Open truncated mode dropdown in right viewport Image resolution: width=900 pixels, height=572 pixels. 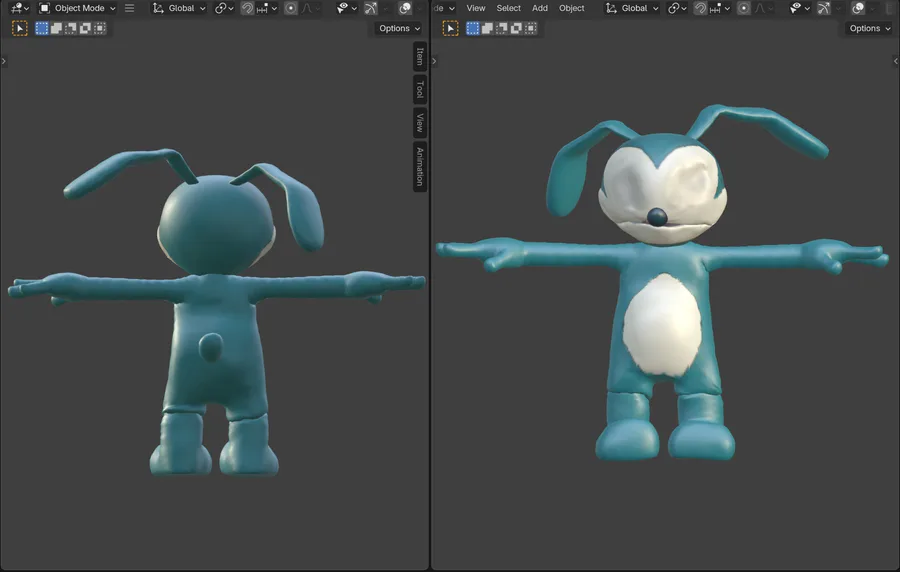tap(444, 8)
